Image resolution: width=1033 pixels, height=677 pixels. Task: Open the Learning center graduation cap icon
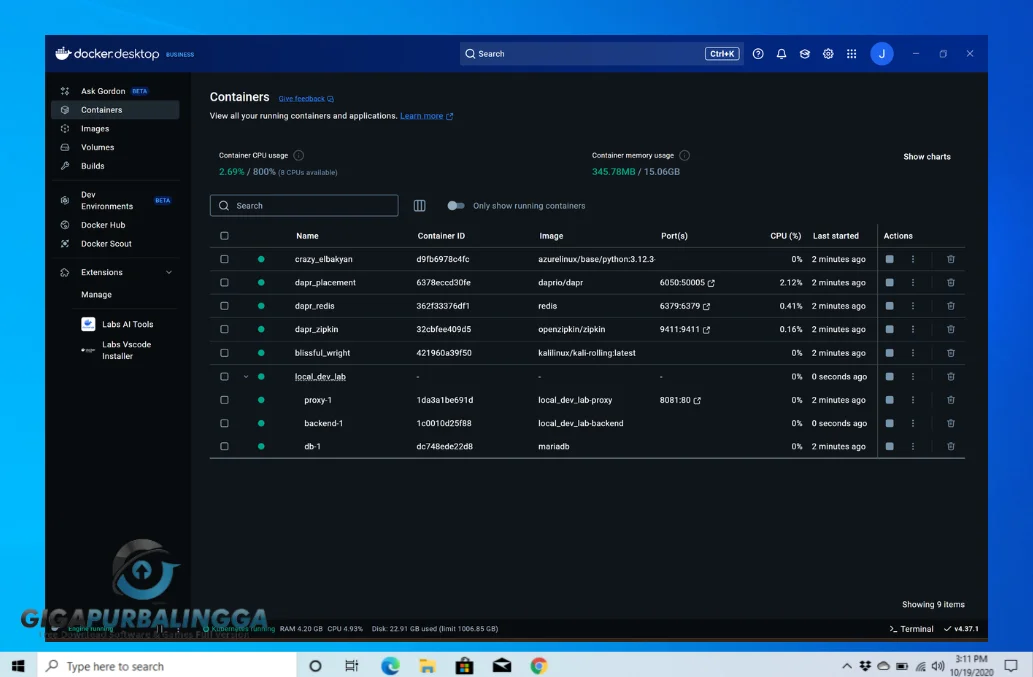tap(804, 54)
